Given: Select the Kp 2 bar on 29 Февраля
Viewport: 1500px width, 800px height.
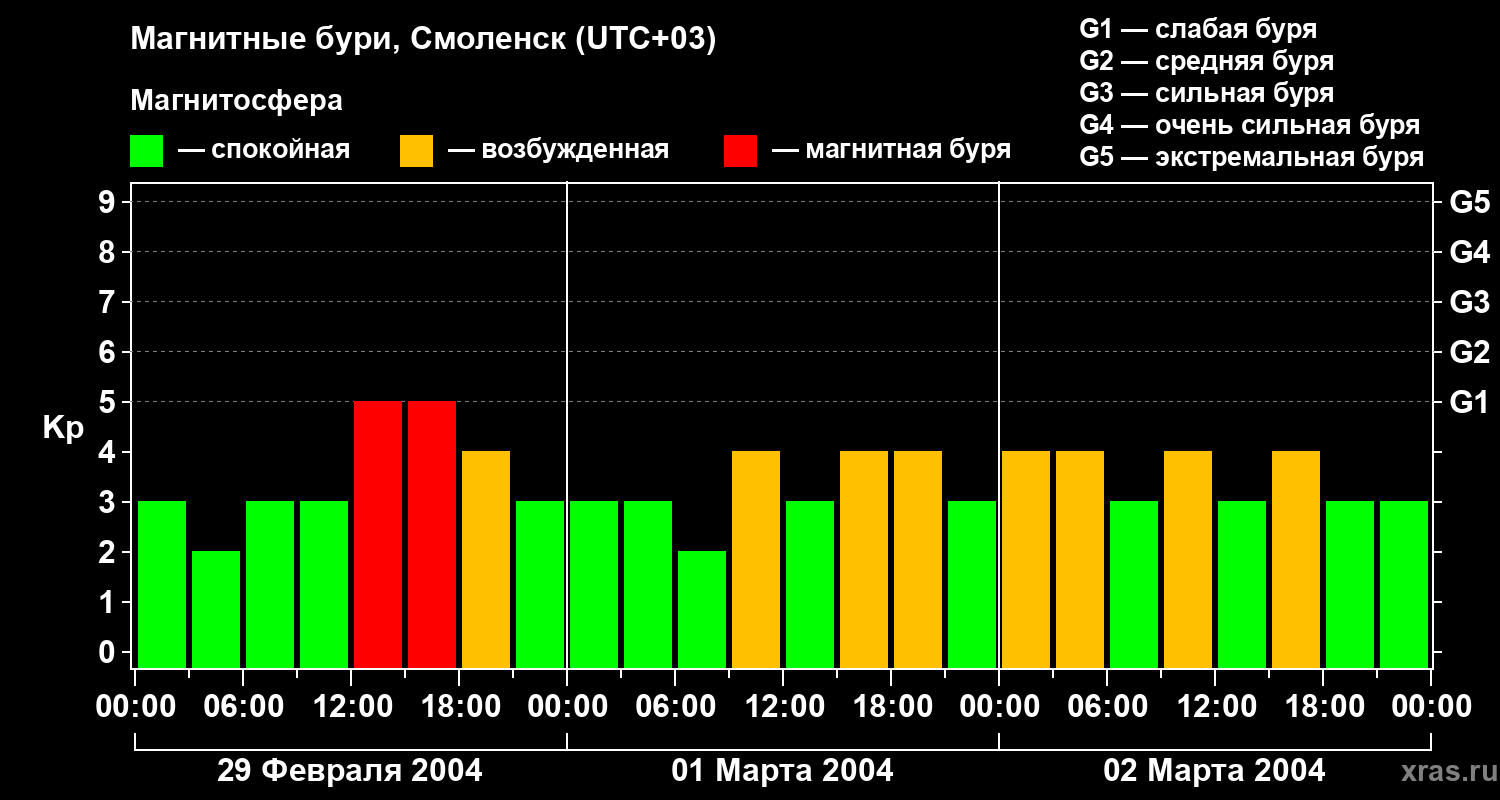Looking at the screenshot, I should coord(216,609).
